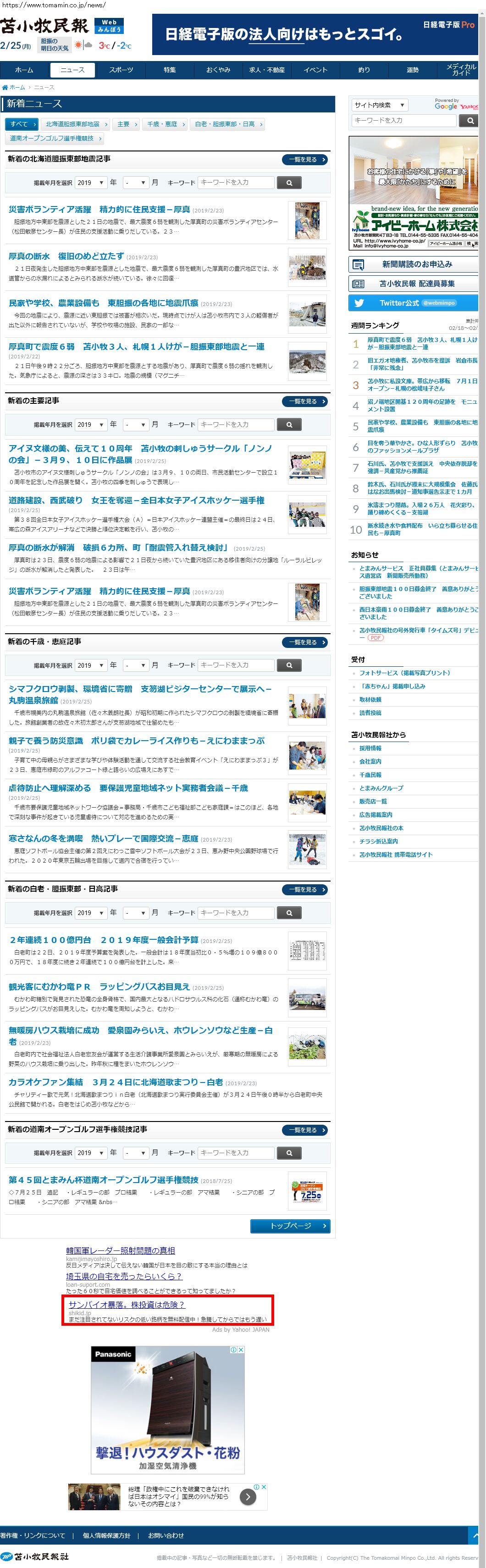Click the newspaper subscription application banner icon

point(359,264)
